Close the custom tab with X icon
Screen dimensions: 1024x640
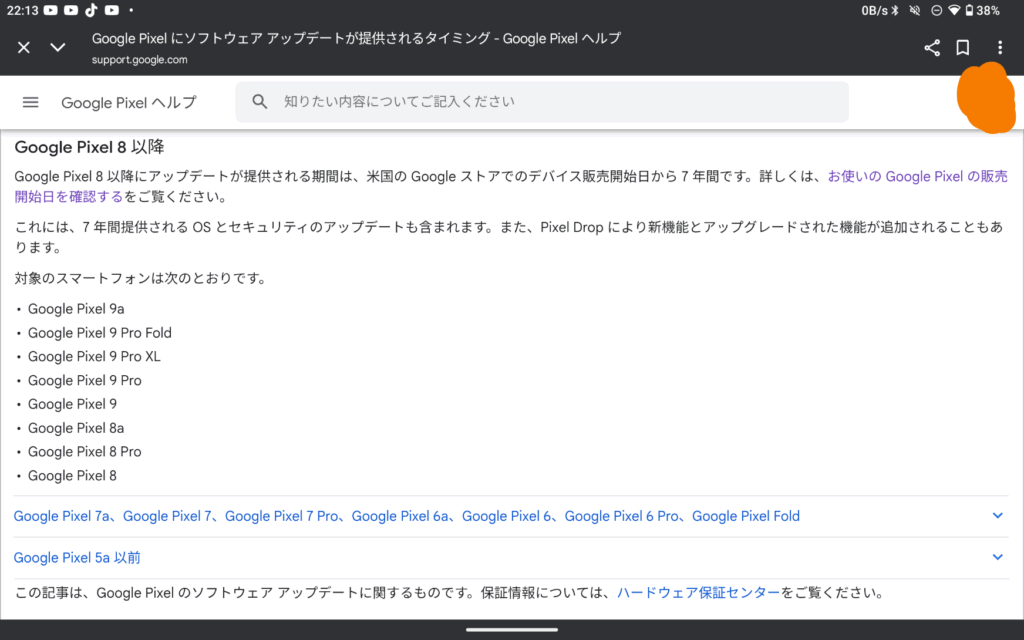pos(24,47)
